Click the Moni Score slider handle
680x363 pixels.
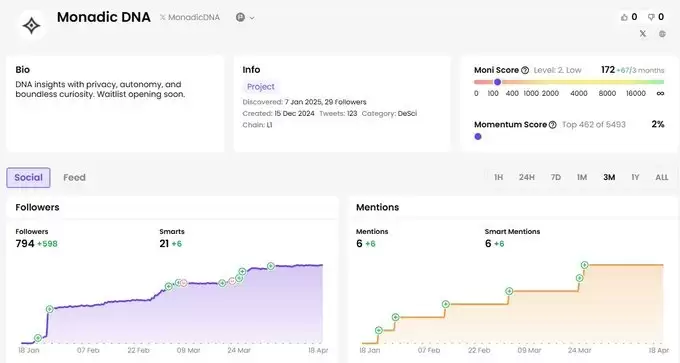tap(497, 82)
